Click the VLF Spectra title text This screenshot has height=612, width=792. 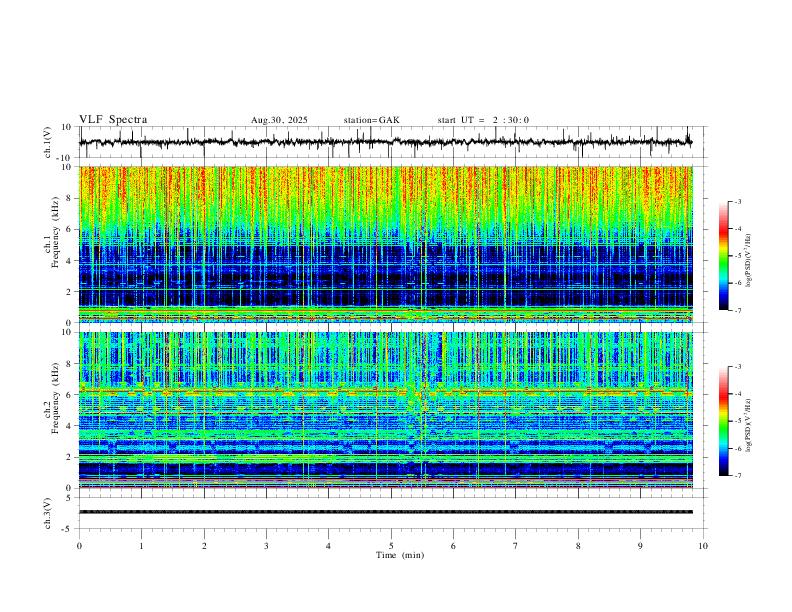click(113, 120)
